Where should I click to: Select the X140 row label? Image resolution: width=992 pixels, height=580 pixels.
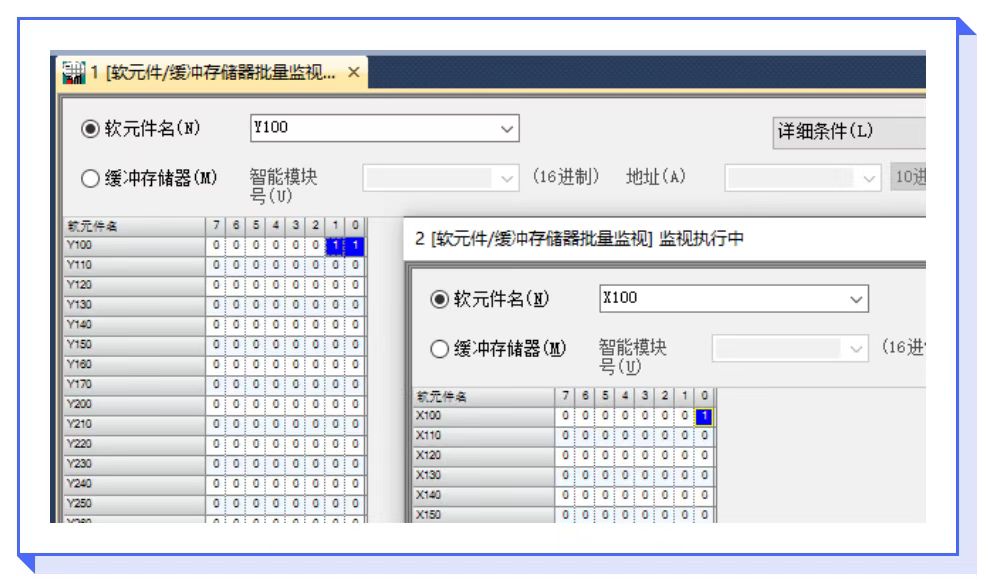click(484, 495)
